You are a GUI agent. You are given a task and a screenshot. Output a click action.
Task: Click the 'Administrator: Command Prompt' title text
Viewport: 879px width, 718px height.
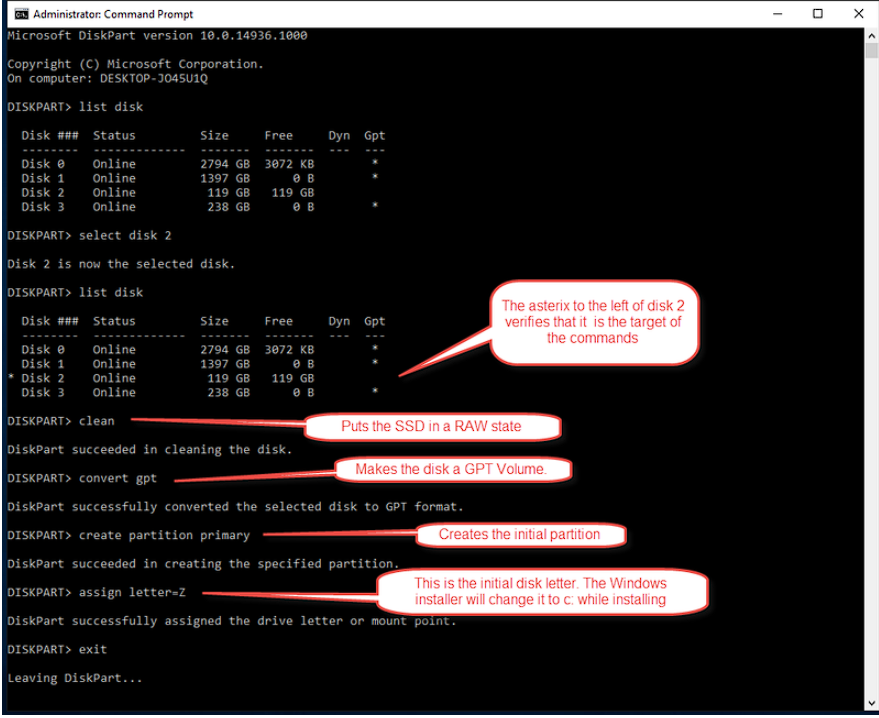[x=113, y=15]
